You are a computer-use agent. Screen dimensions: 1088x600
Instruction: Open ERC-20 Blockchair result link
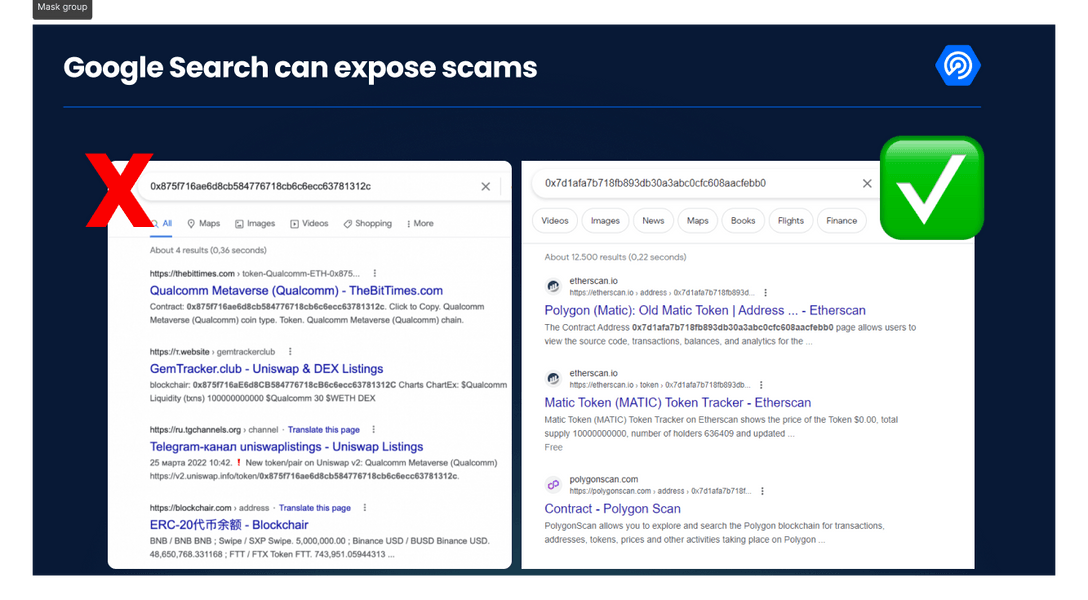[229, 525]
